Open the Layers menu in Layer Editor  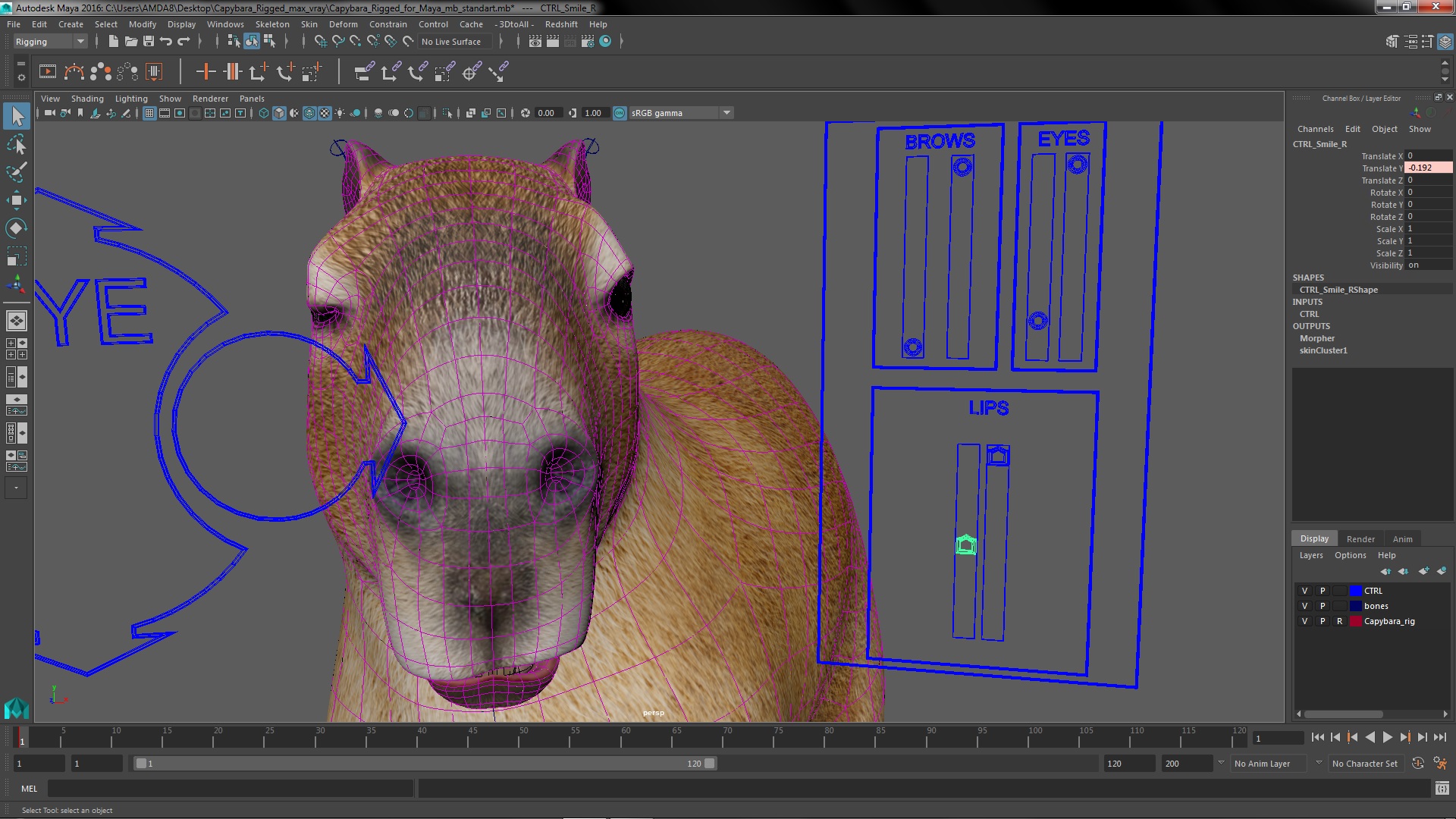coord(1311,555)
